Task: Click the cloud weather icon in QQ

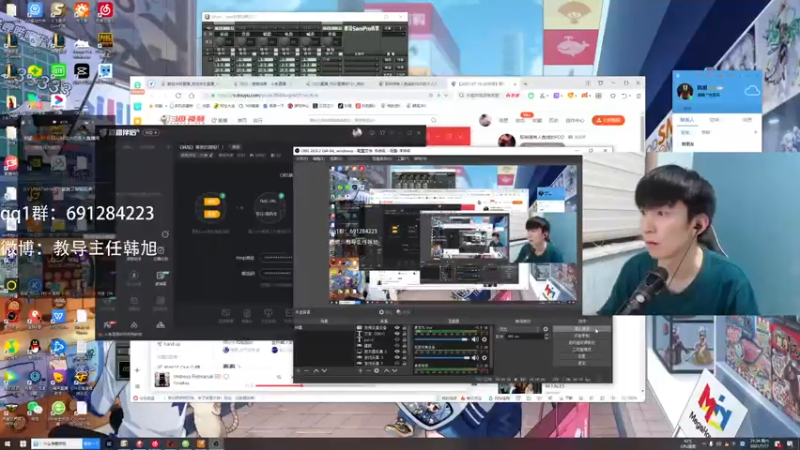Action: click(752, 91)
